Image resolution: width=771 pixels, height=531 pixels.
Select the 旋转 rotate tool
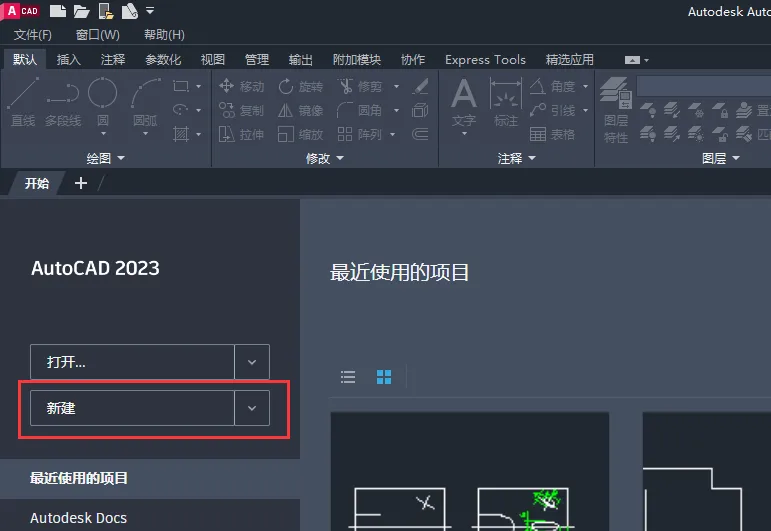(x=300, y=86)
